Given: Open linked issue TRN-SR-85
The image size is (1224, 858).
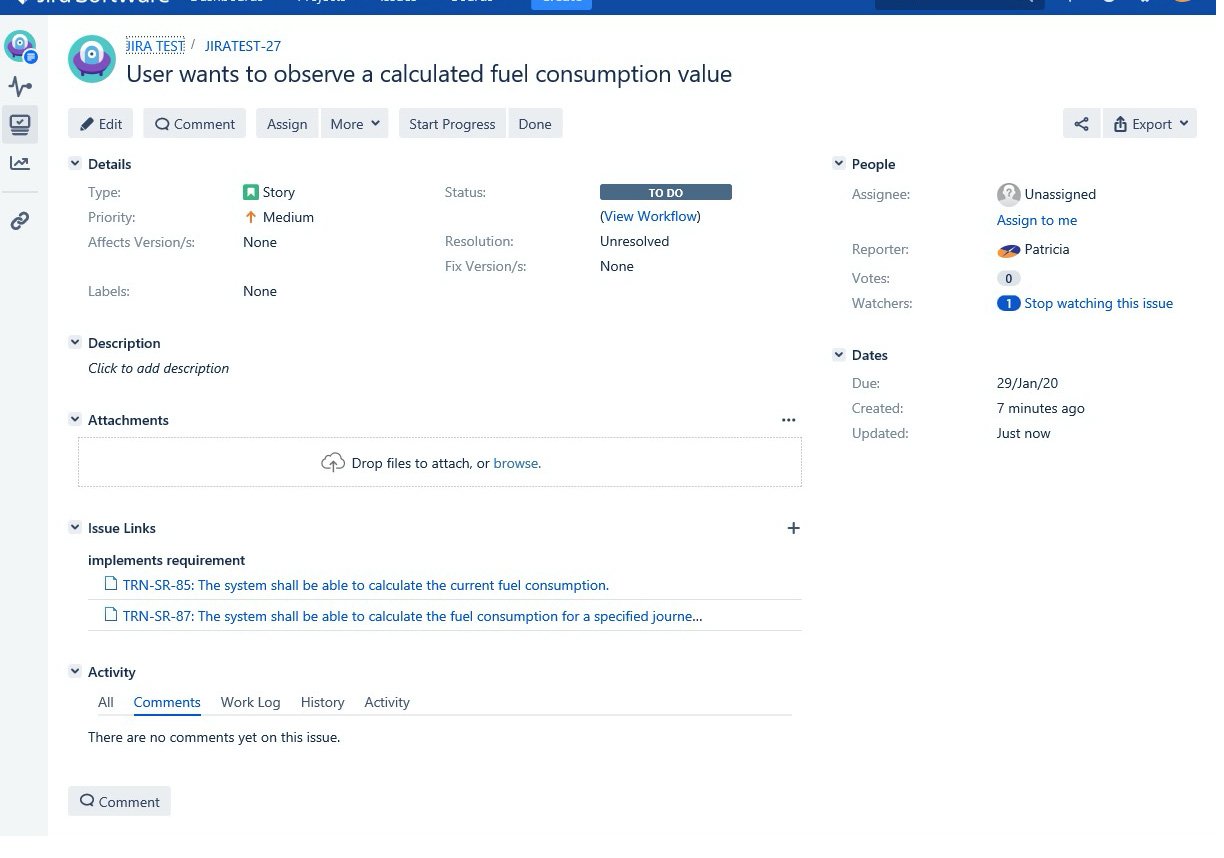Looking at the screenshot, I should (365, 584).
